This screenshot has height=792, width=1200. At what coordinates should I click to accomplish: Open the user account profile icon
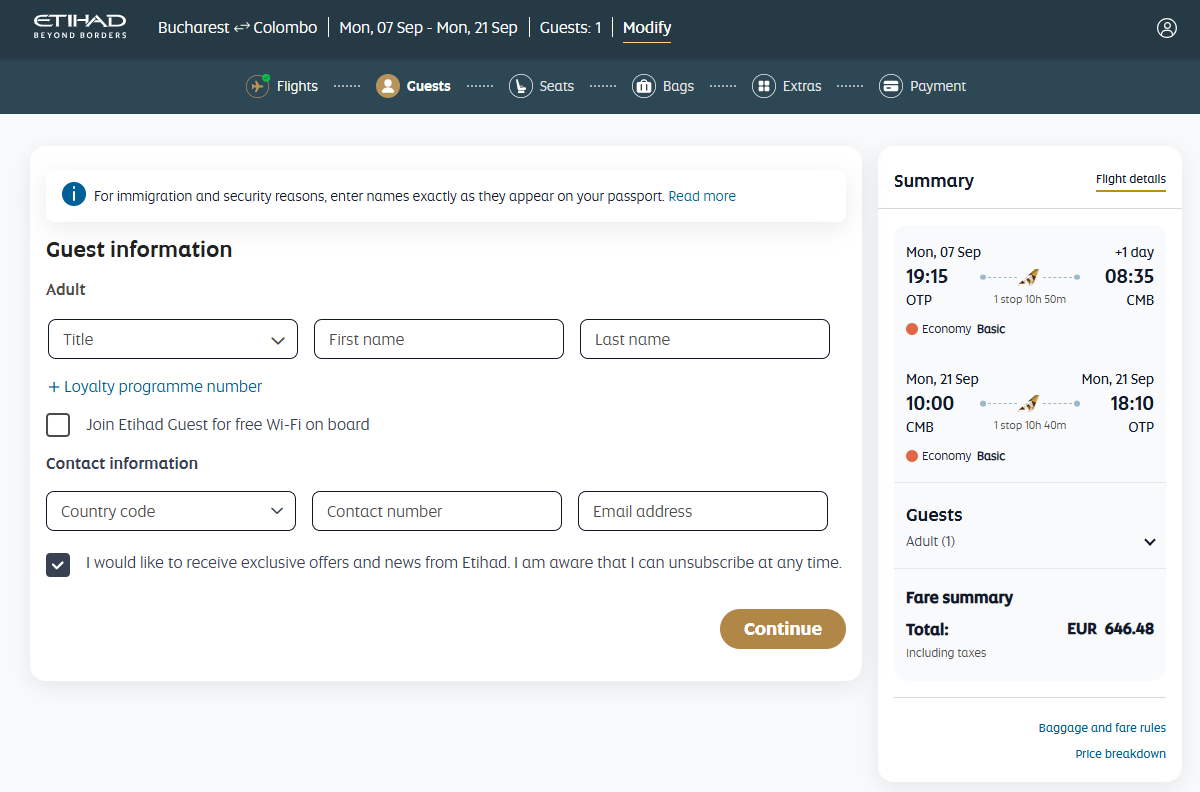pyautogui.click(x=1166, y=28)
